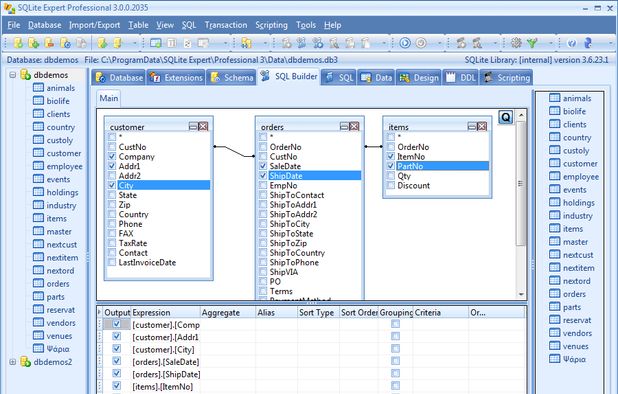
Task: Click the Criteria column header
Action: tap(441, 312)
